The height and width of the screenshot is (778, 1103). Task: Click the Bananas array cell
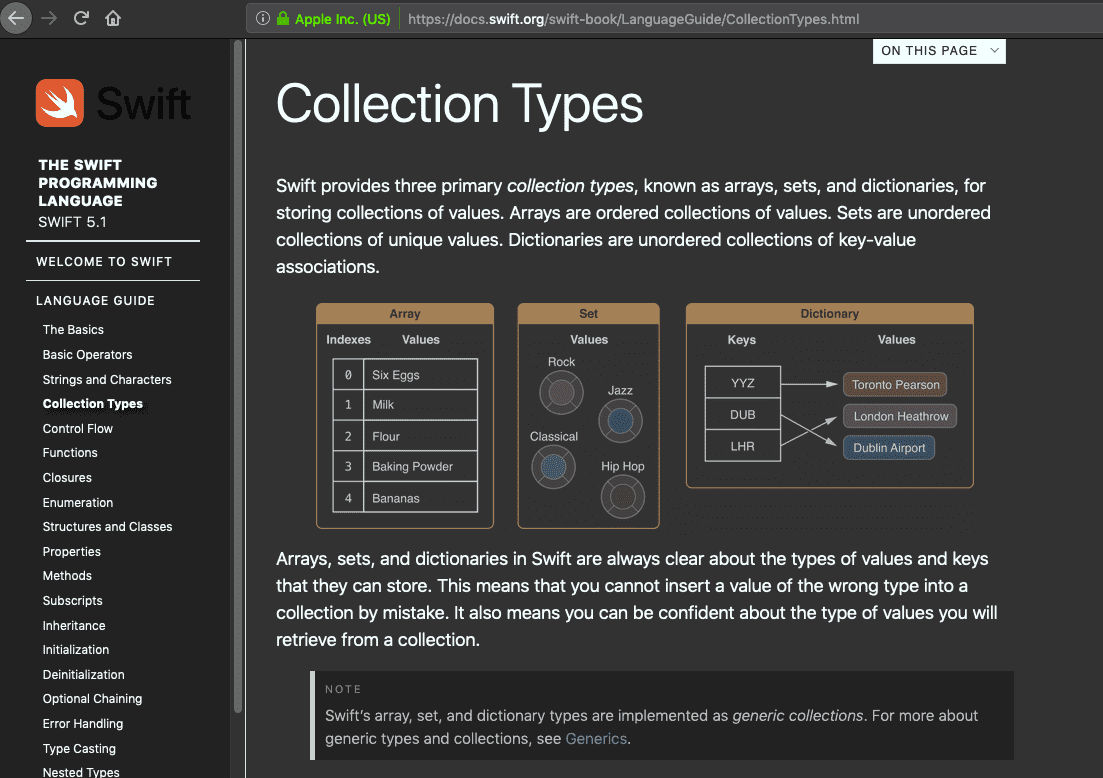(x=421, y=497)
